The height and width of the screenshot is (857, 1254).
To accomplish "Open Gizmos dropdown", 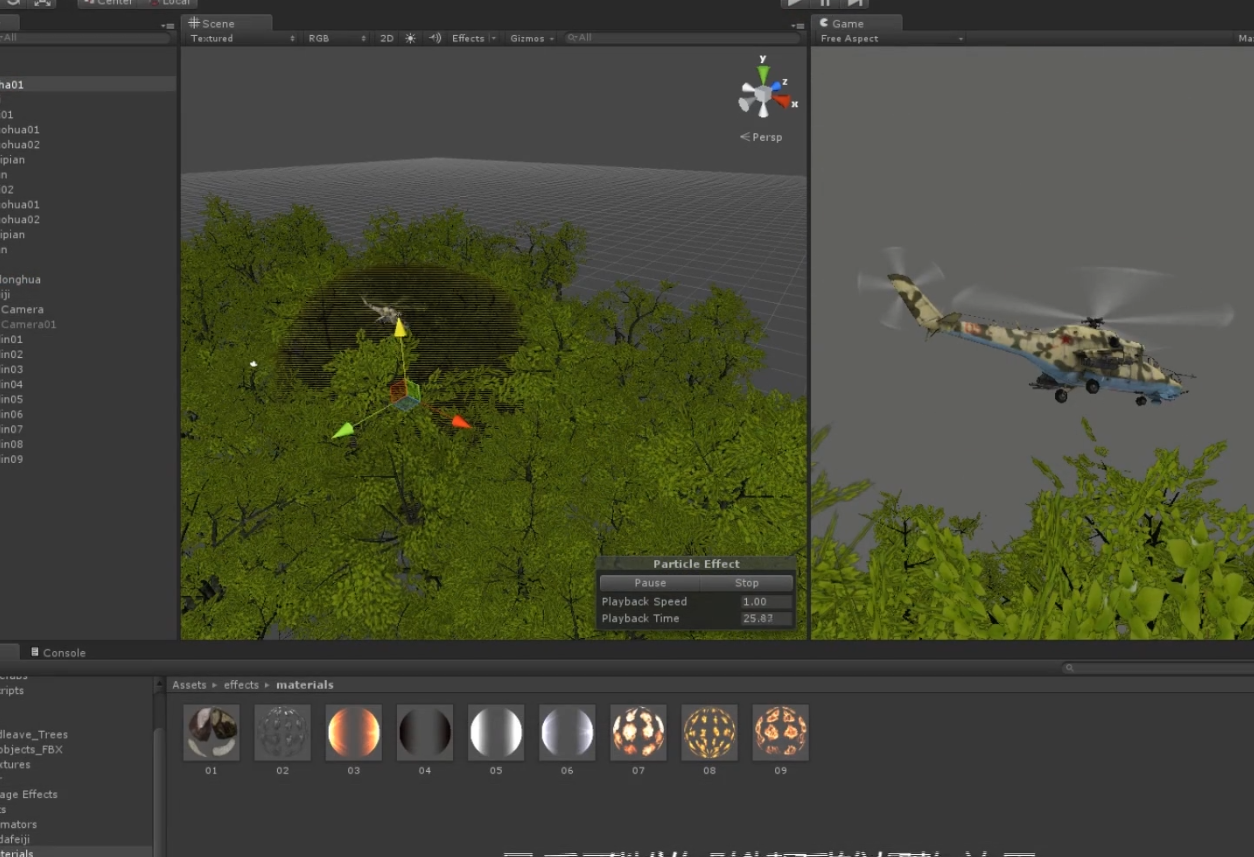I will (532, 38).
